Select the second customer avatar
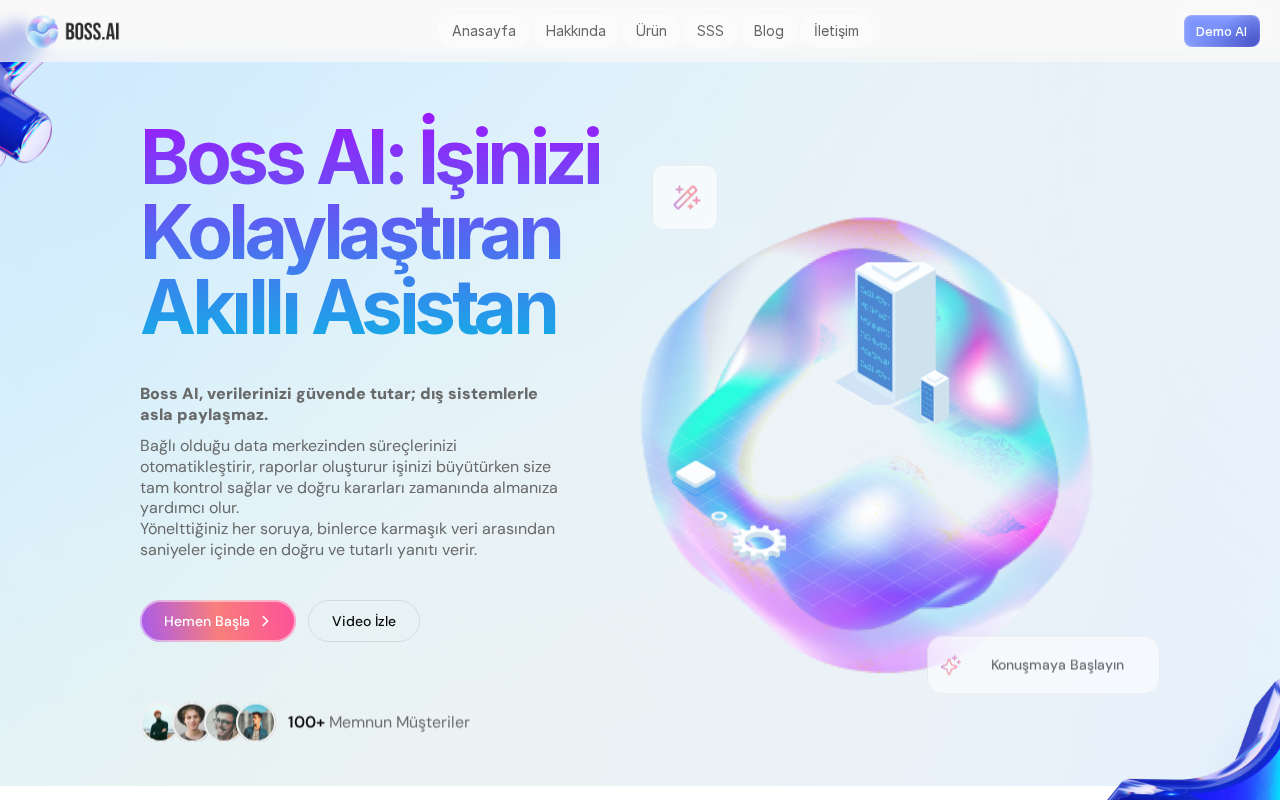The image size is (1280, 800). (x=192, y=722)
